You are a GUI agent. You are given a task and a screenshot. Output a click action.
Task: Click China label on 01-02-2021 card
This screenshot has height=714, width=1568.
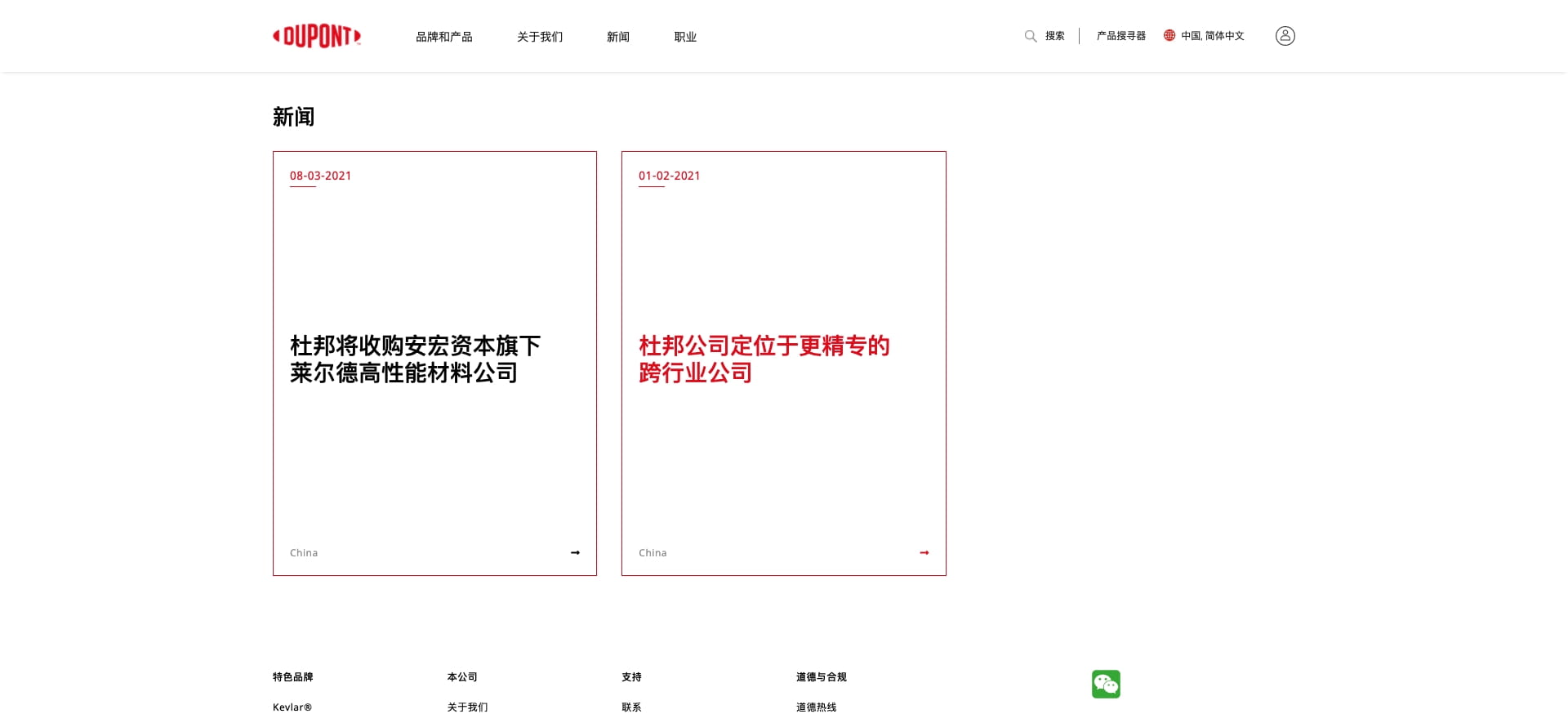coord(652,553)
